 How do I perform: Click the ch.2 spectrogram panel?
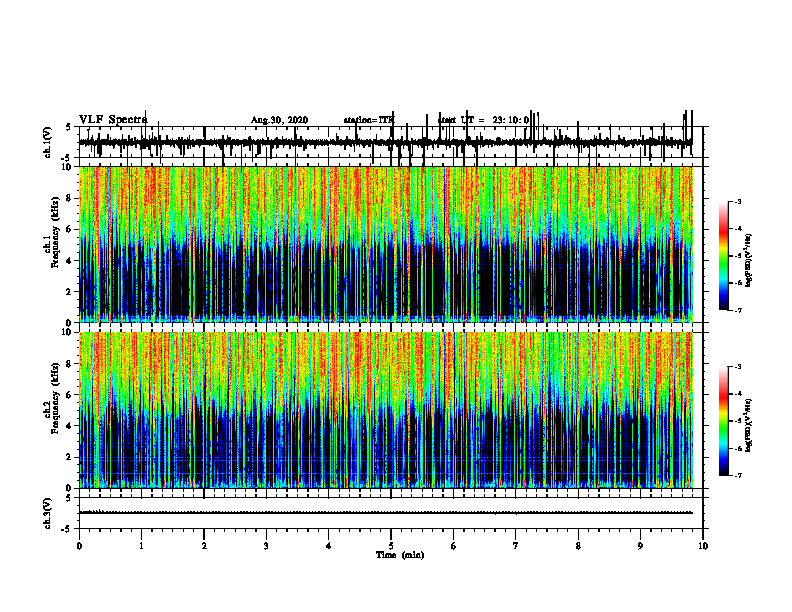386,410
